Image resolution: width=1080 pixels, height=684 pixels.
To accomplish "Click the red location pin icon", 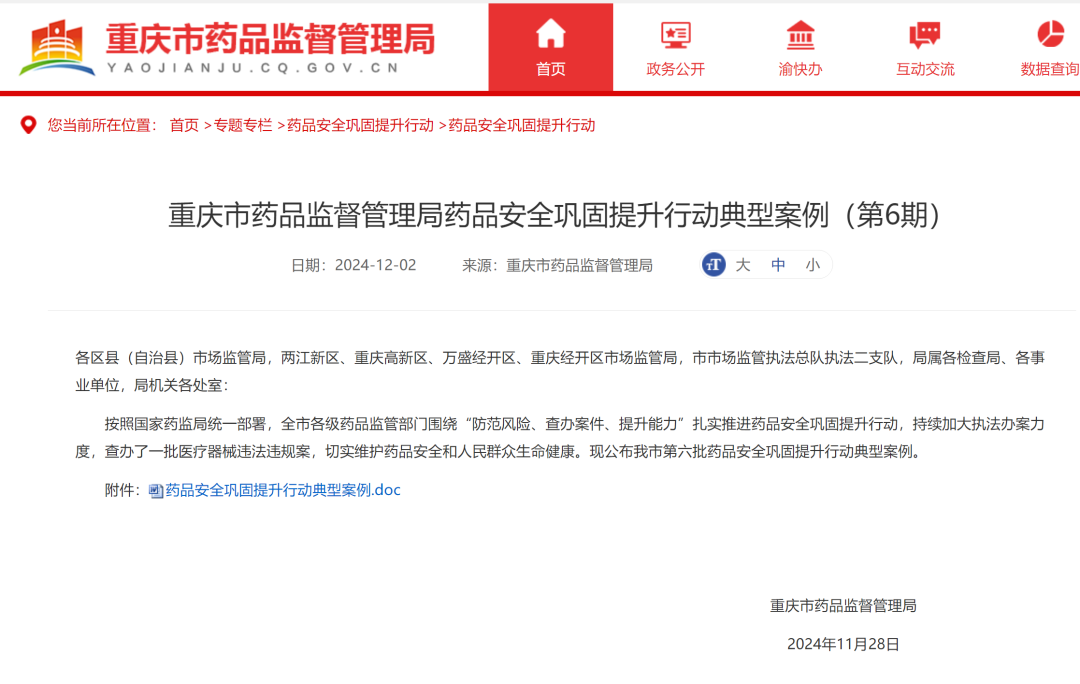I will pos(28,124).
